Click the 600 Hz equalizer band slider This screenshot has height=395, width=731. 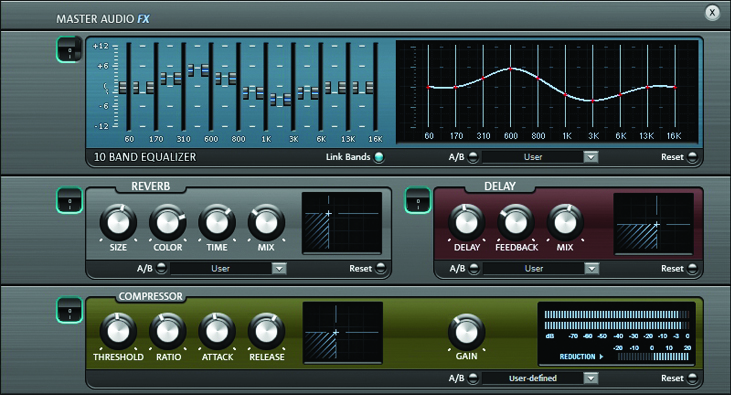211,87
